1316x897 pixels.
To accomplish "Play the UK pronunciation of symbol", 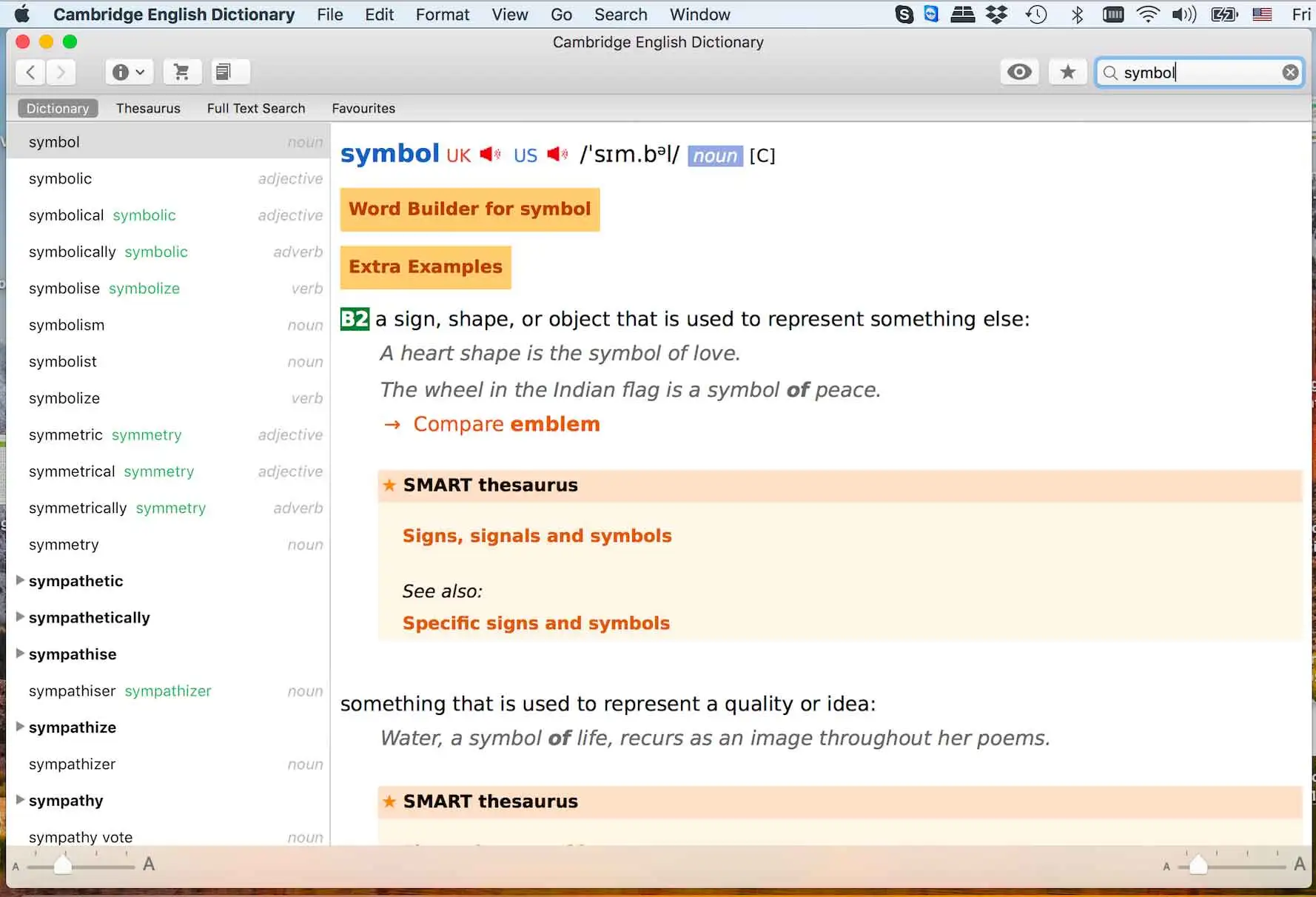I will coord(489,154).
